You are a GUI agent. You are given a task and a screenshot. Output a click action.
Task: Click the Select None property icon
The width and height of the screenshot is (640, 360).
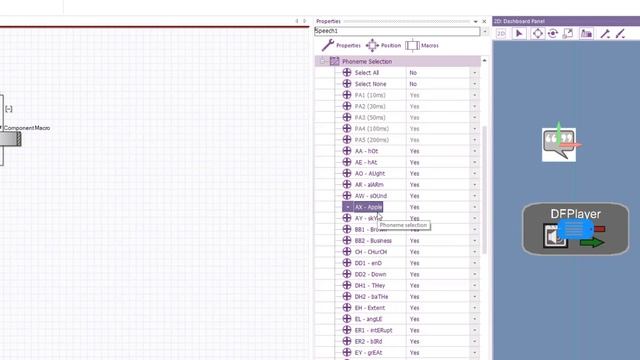point(347,84)
